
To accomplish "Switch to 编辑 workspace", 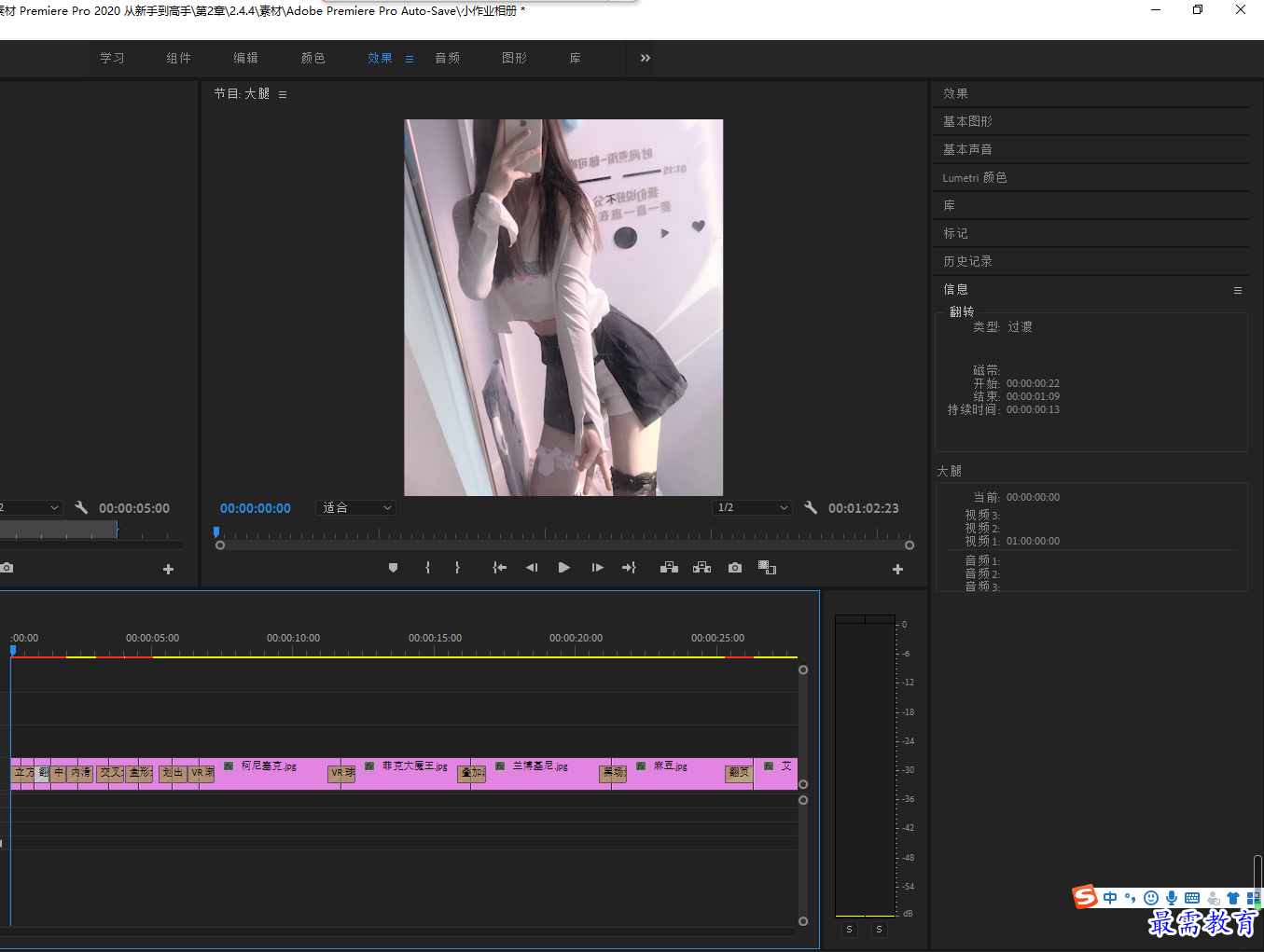I will point(246,58).
